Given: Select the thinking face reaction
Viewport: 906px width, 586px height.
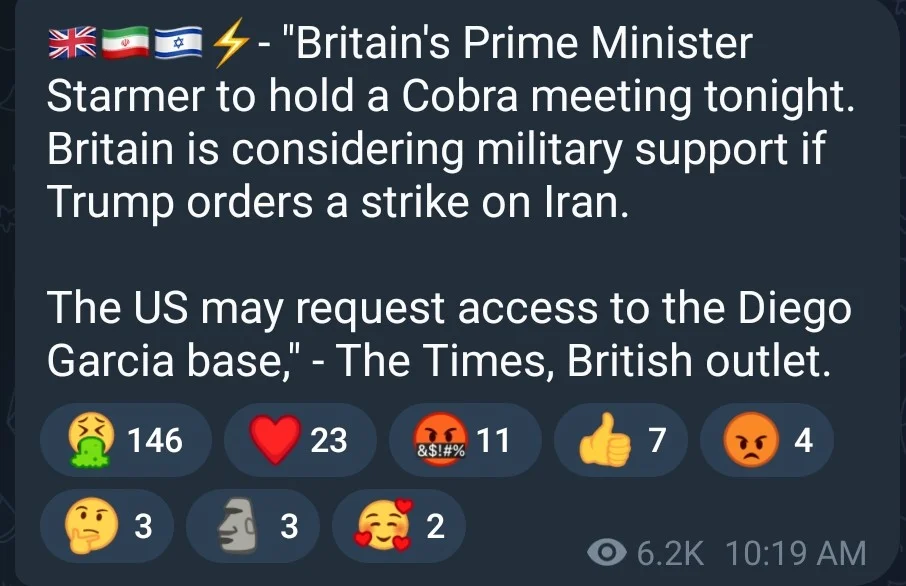Looking at the screenshot, I should click(x=107, y=526).
